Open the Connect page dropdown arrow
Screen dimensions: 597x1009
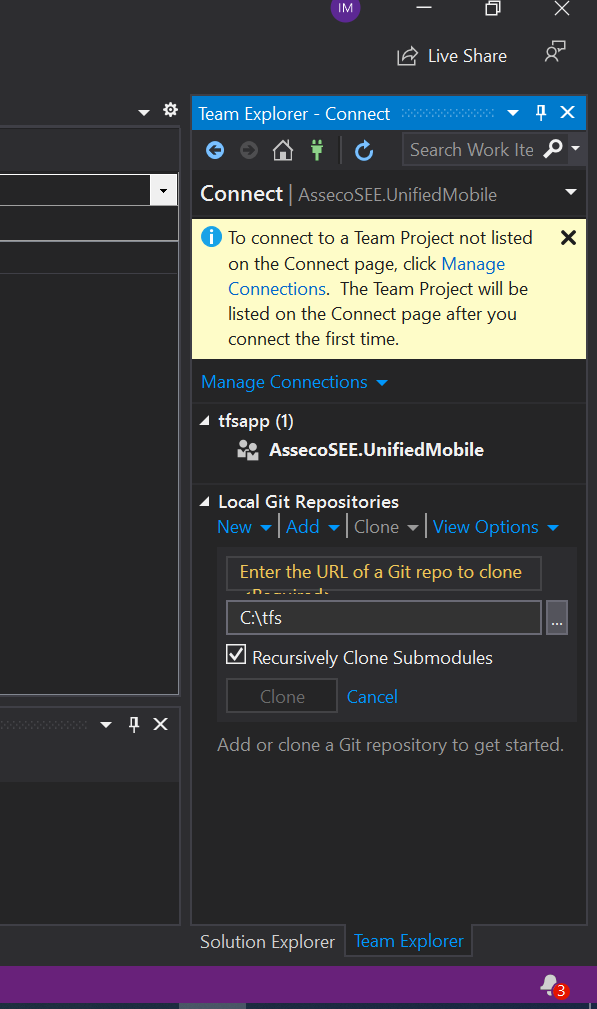point(571,192)
